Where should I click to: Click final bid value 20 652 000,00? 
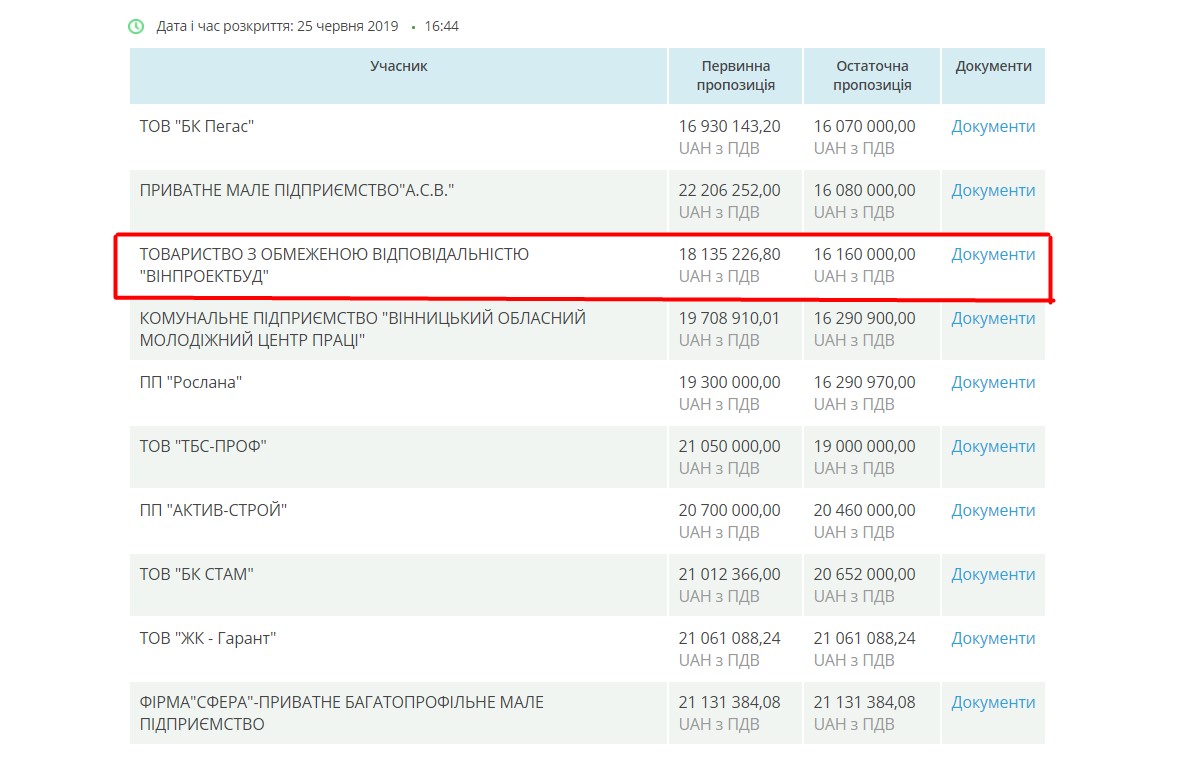(x=865, y=575)
